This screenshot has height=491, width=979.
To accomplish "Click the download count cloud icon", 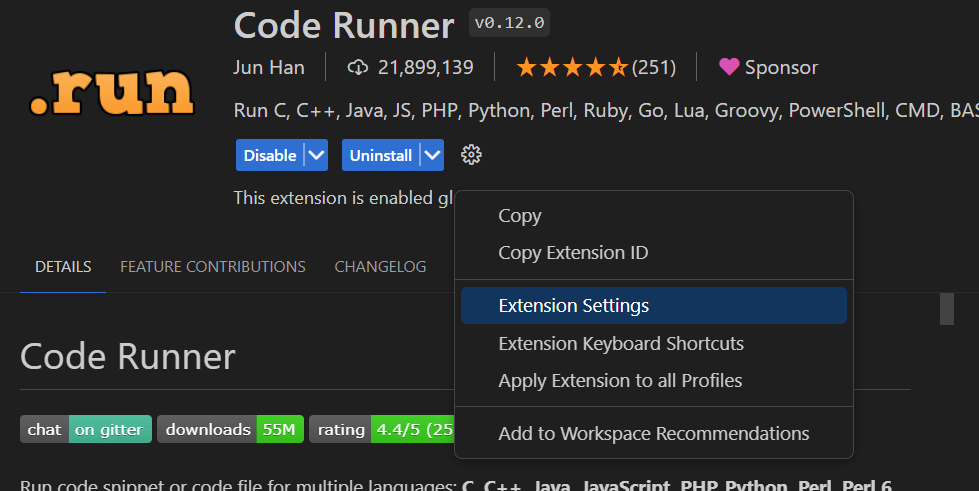I will (358, 67).
